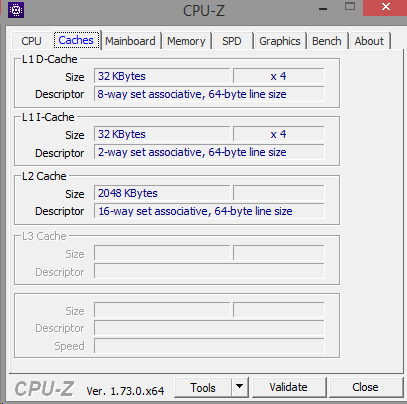Open the Graphics tab
The width and height of the screenshot is (407, 404).
tap(280, 41)
